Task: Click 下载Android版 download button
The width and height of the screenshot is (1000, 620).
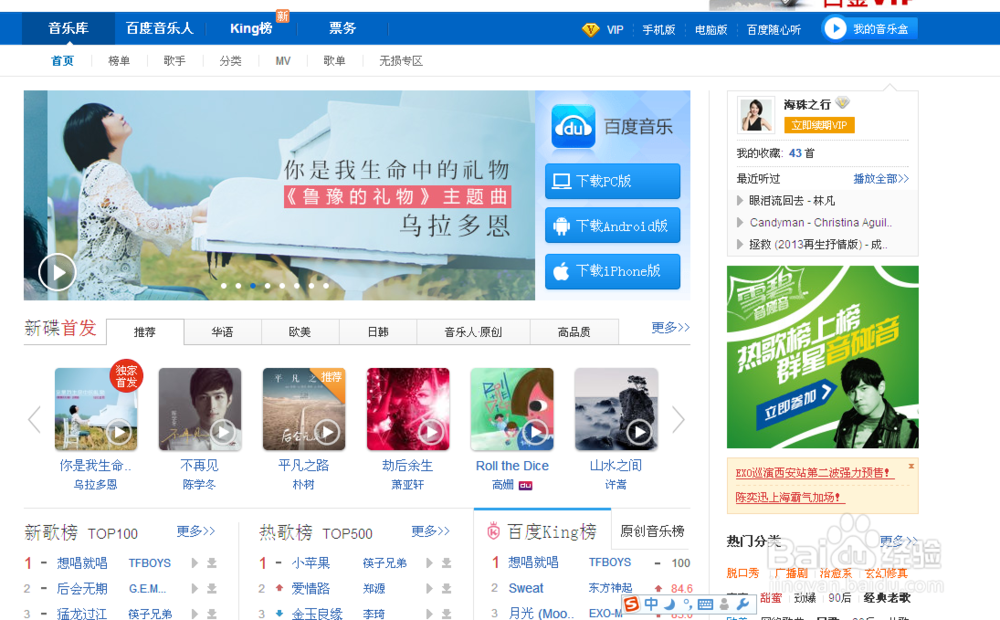Action: click(x=612, y=226)
